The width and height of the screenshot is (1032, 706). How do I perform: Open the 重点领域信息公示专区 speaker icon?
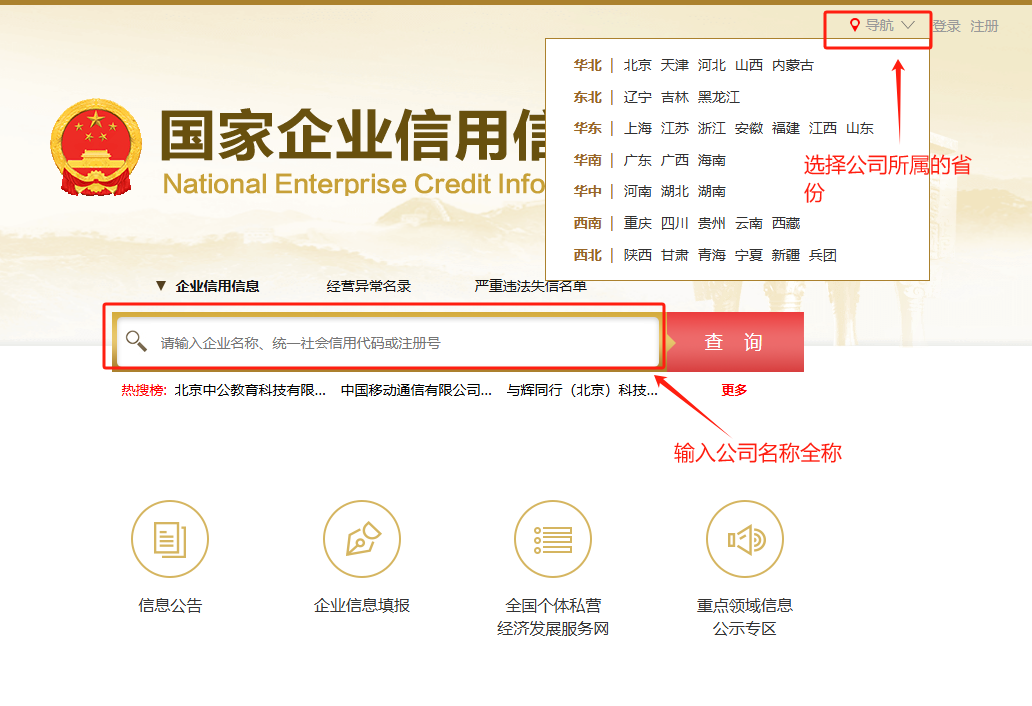(745, 539)
